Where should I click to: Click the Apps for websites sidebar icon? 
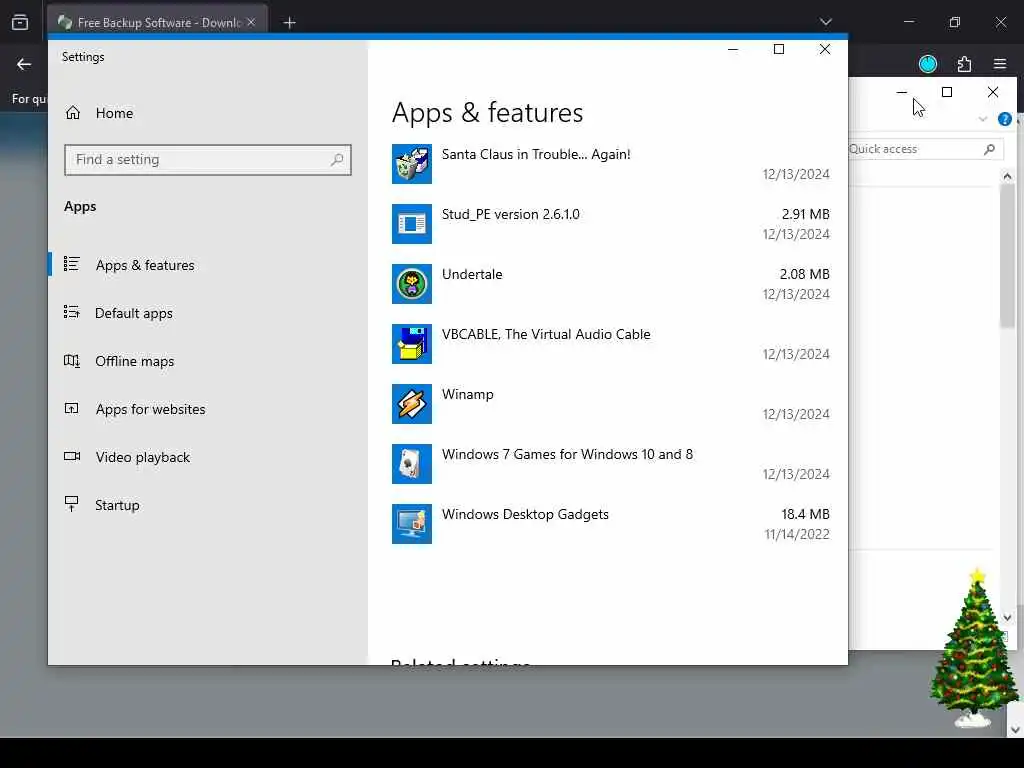(72, 409)
